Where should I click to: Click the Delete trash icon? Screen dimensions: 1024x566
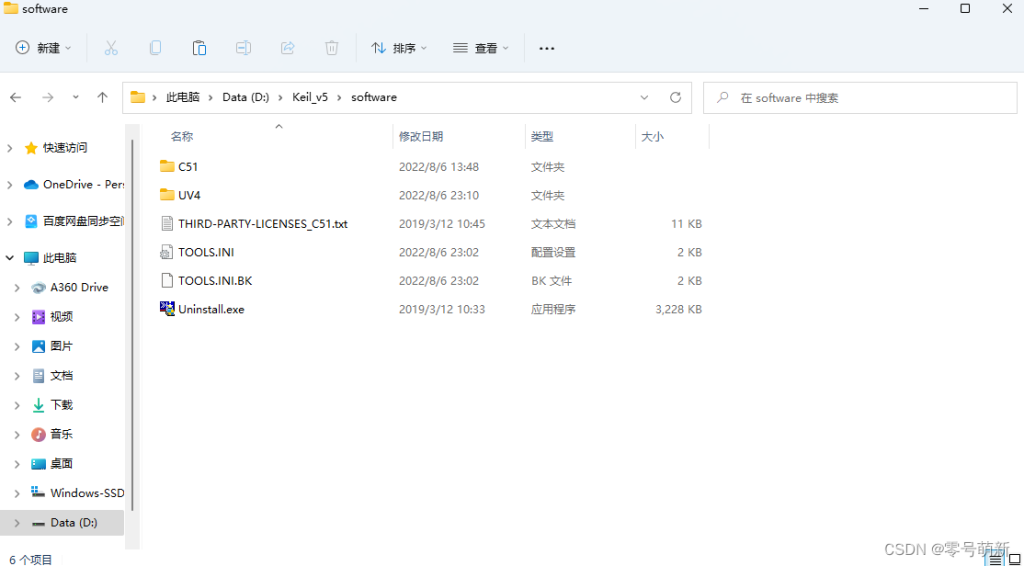[332, 48]
